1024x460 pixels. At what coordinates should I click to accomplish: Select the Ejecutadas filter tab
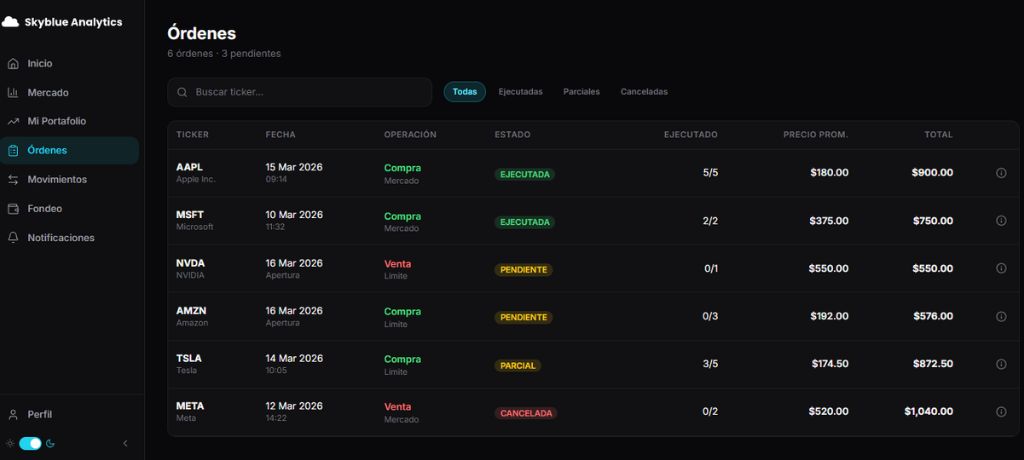tap(520, 92)
